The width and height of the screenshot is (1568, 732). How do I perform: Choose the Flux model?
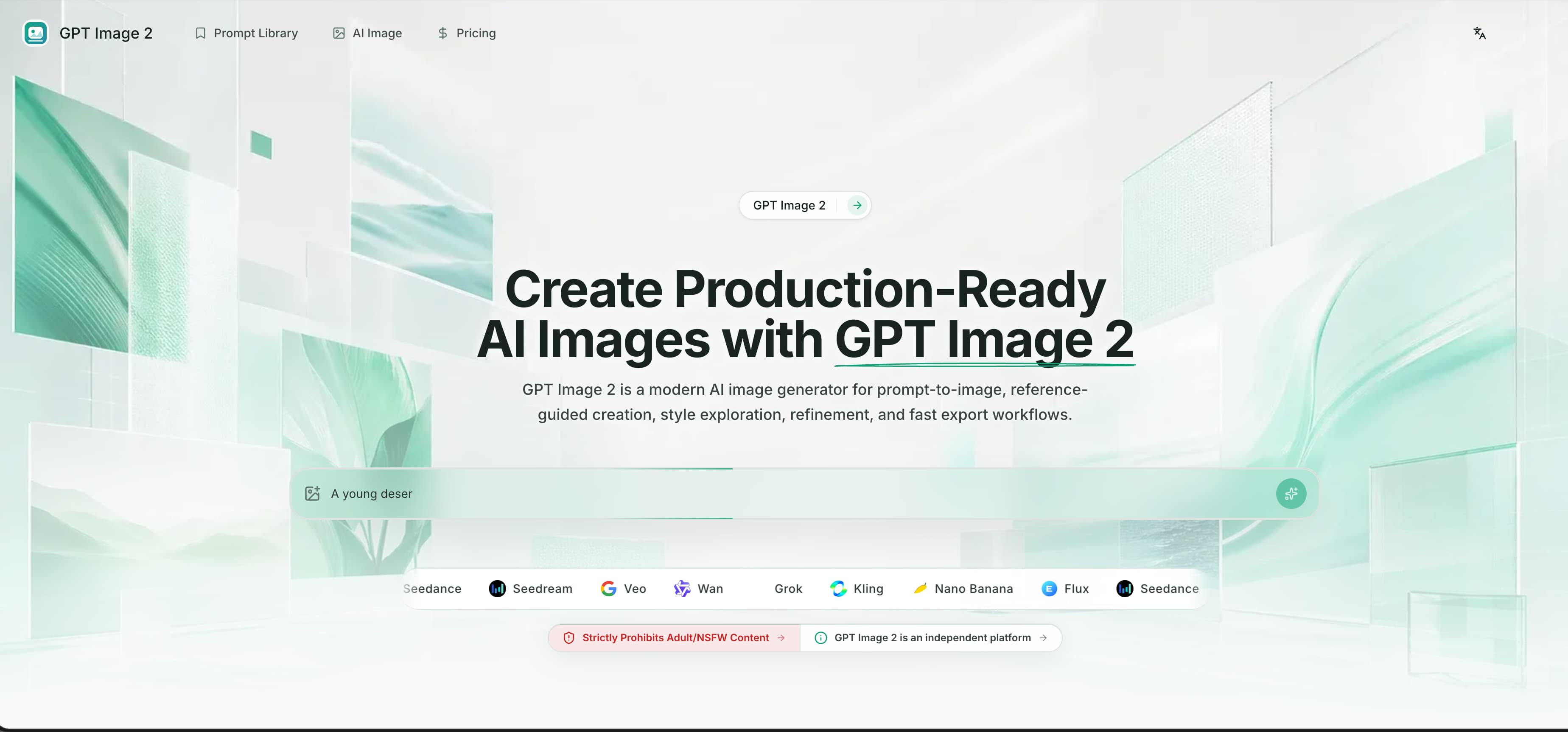(1065, 588)
